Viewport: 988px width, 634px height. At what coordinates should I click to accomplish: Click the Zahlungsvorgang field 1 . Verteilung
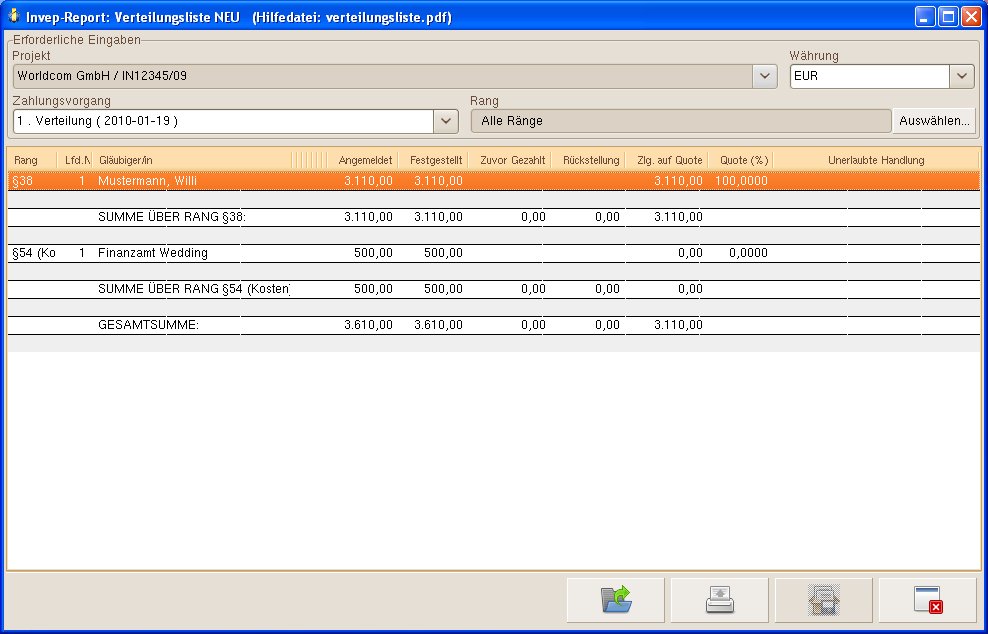coord(223,121)
